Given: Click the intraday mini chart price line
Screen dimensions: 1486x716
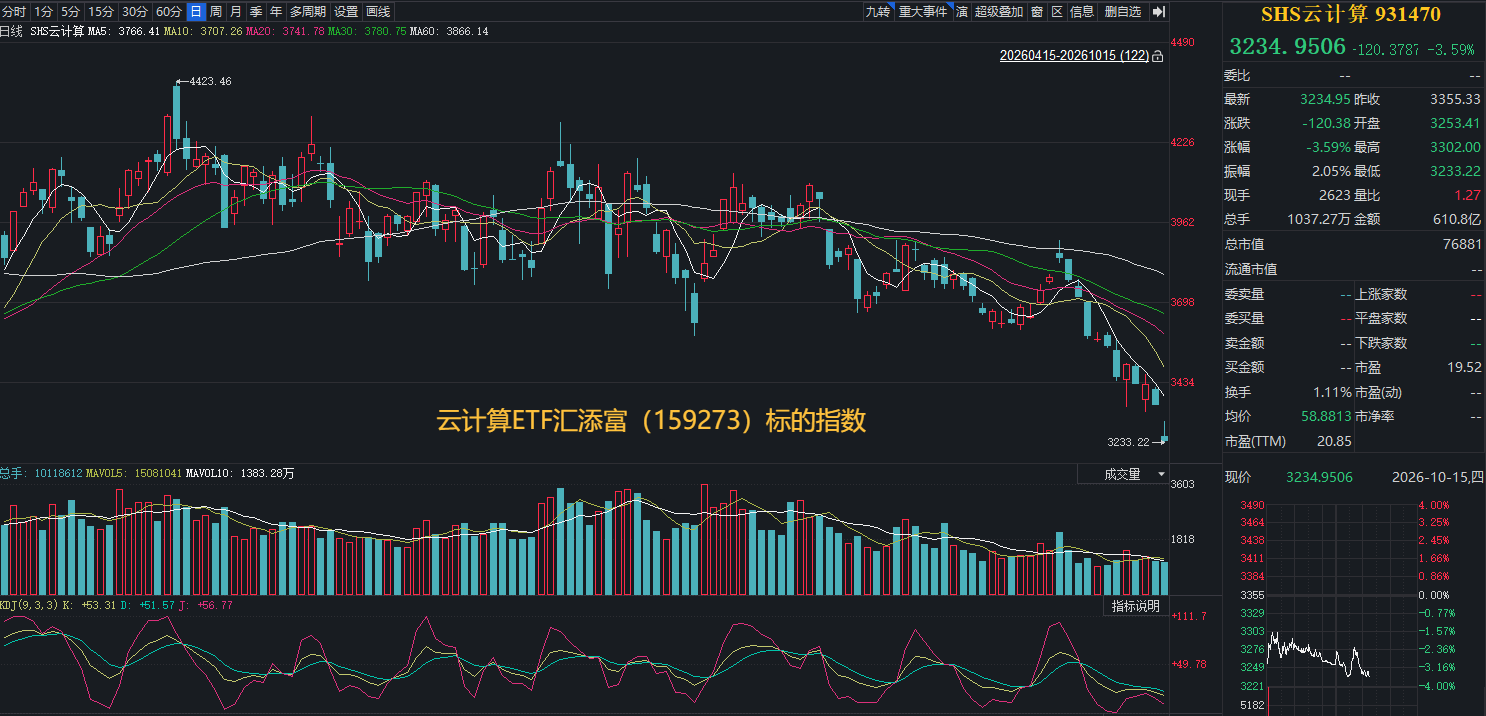Looking at the screenshot, I should coord(1319,656).
